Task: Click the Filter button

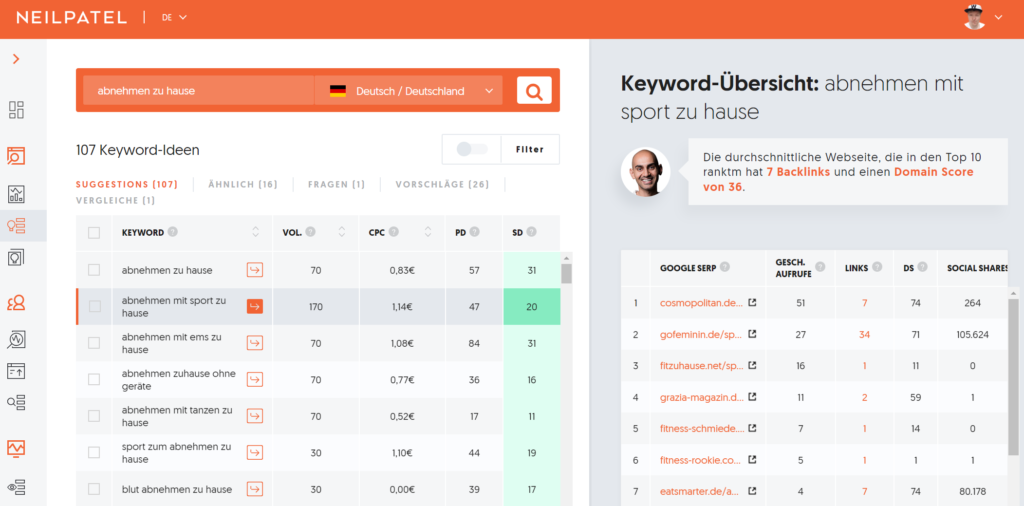Action: pyautogui.click(x=530, y=150)
